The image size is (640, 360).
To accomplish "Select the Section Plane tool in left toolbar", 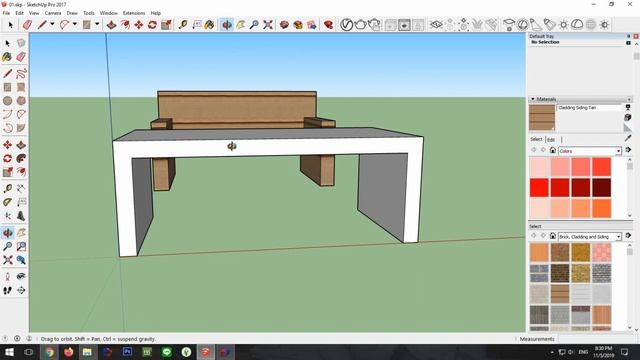I will [21, 290].
